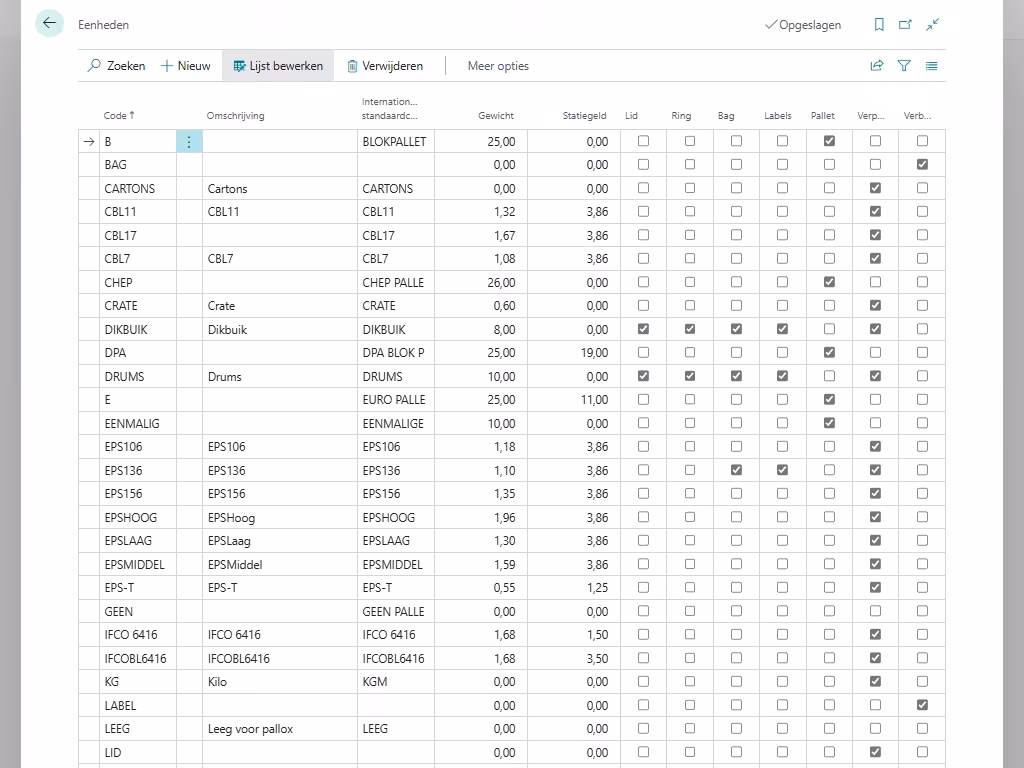Toggle Pallet checkbox for row B
Image resolution: width=1024 pixels, height=768 pixels.
(829, 142)
